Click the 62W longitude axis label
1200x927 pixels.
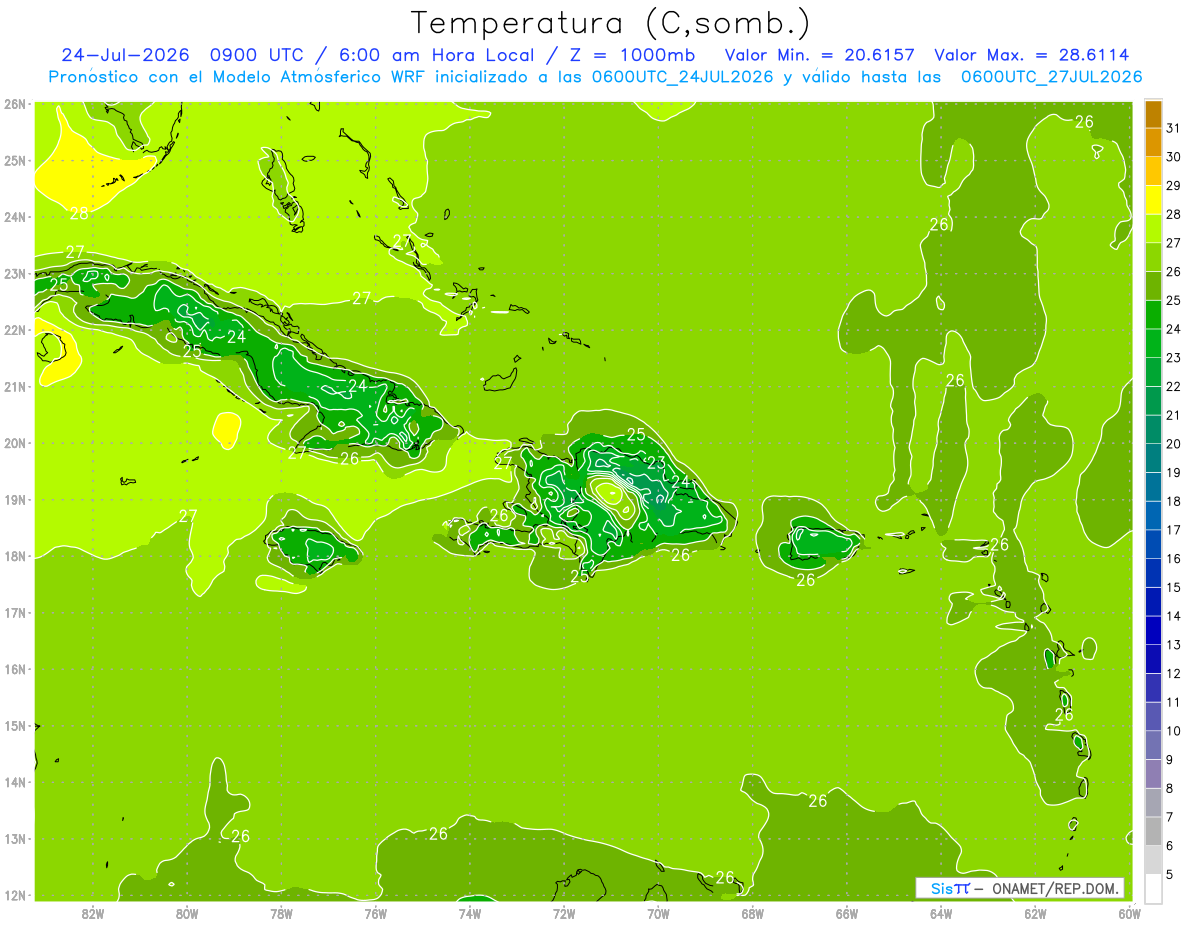click(x=1035, y=913)
